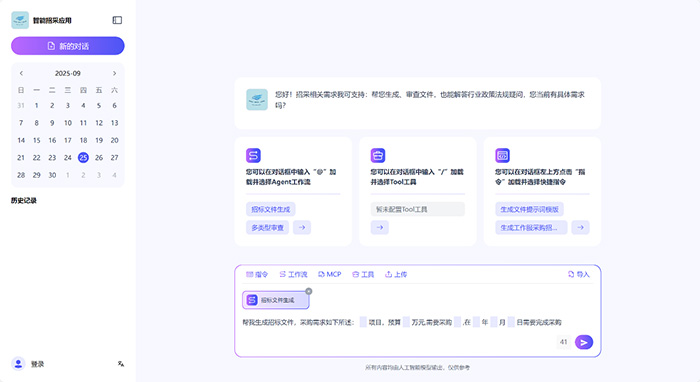Remove the 招标文件生成 tag with its close icon
Image resolution: width=700 pixels, height=382 pixels.
(308, 291)
